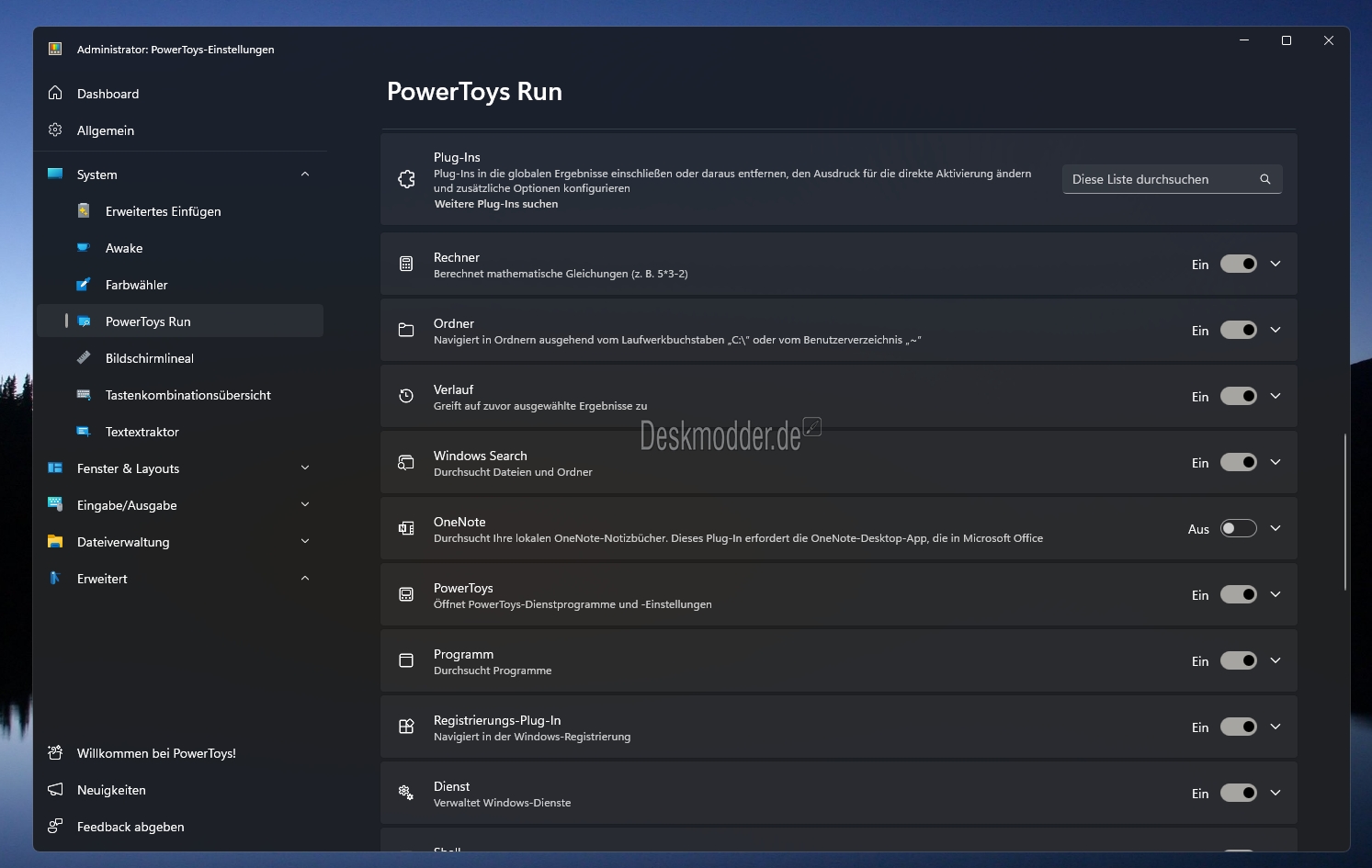Click Feedback abgeben
Screen dimensions: 1372x868
(180, 827)
